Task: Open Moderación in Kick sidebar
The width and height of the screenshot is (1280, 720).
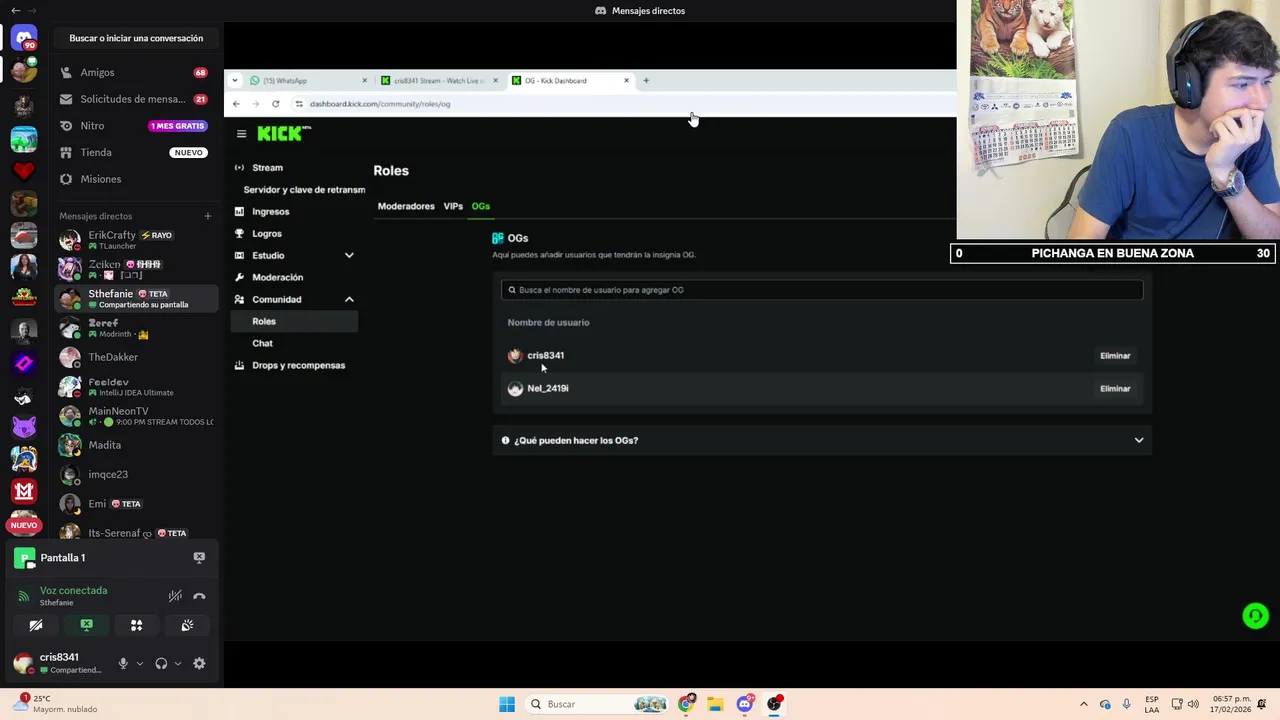Action: [278, 277]
